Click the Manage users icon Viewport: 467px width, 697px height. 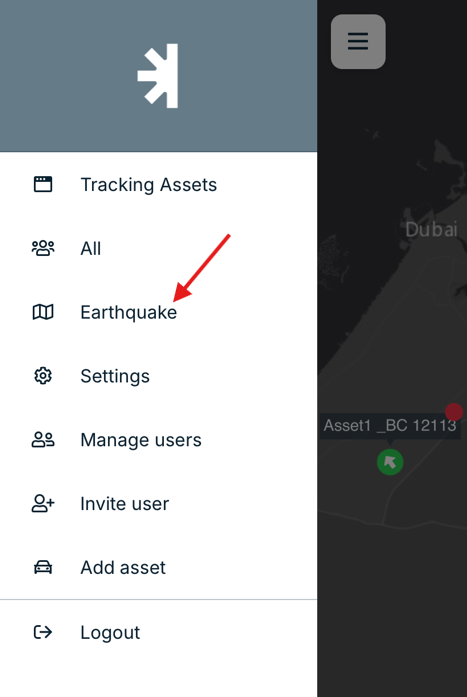tap(43, 440)
